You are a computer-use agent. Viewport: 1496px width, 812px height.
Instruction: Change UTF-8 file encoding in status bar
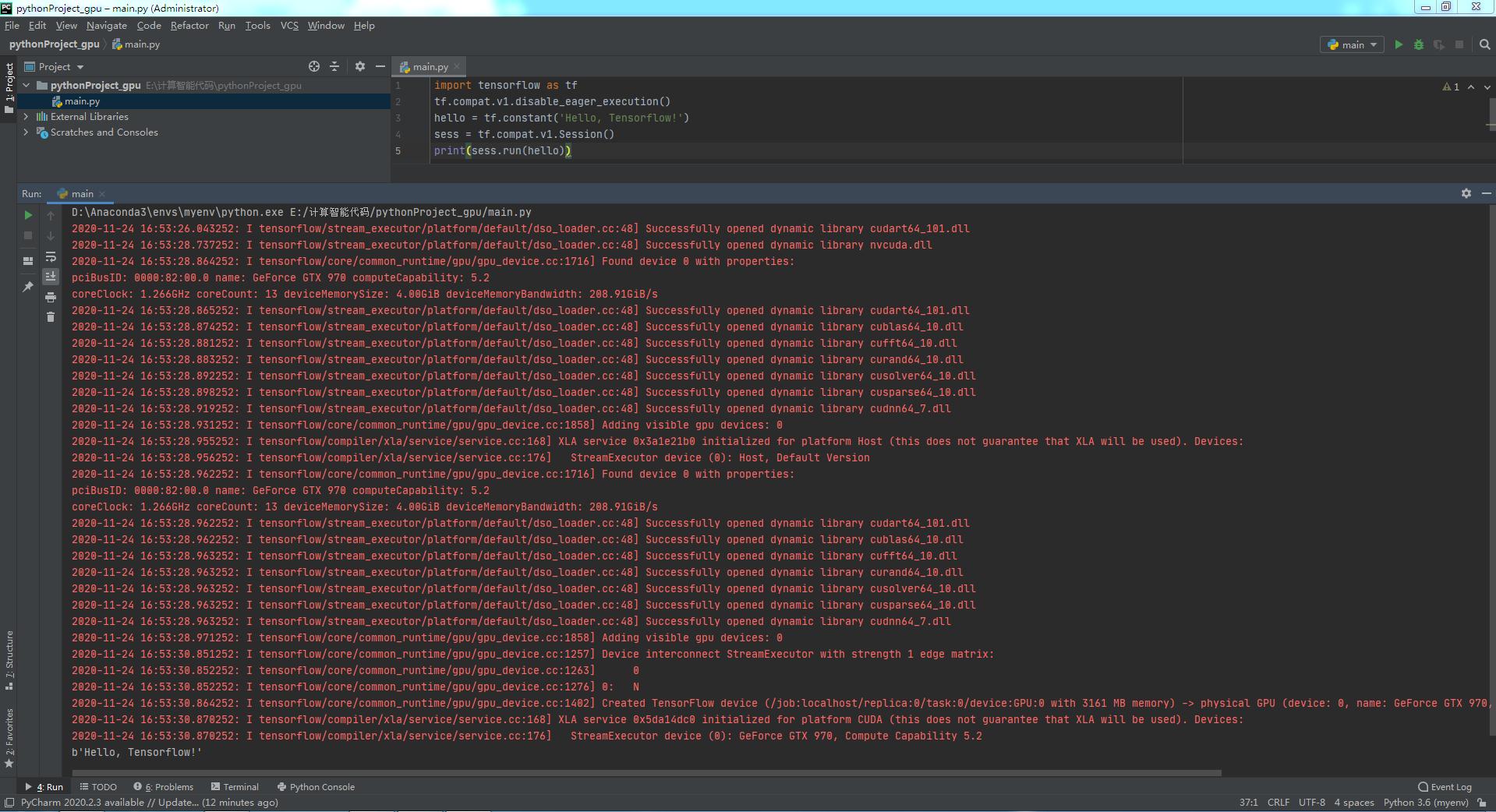tap(1312, 803)
